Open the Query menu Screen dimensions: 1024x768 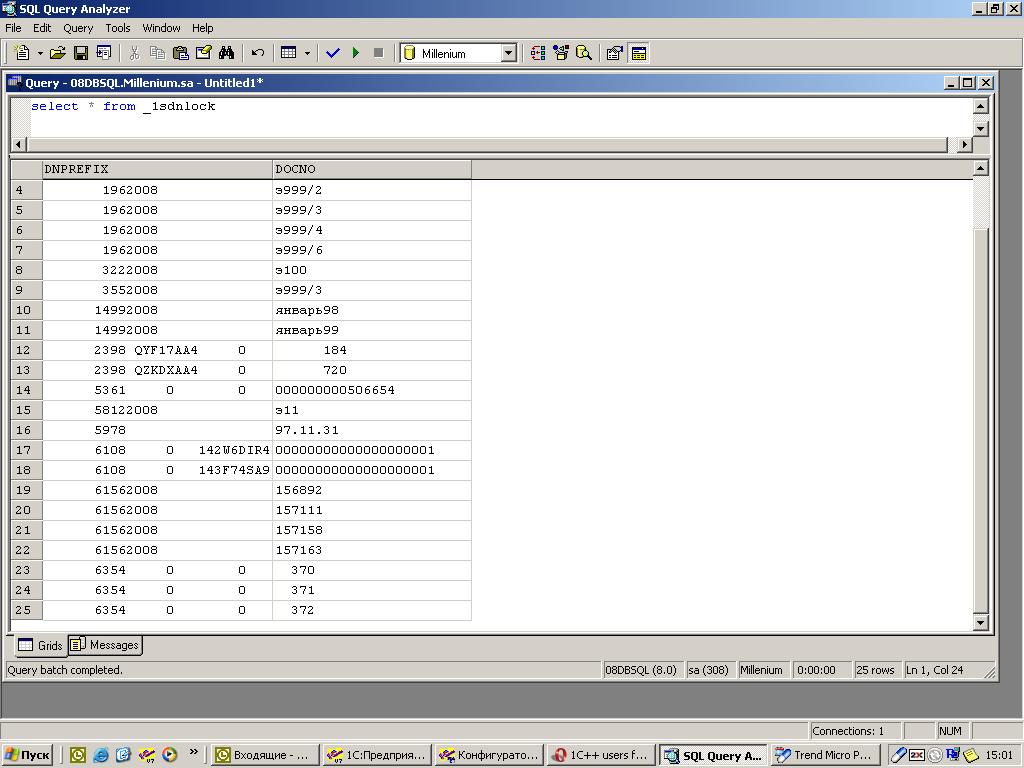(x=78, y=28)
